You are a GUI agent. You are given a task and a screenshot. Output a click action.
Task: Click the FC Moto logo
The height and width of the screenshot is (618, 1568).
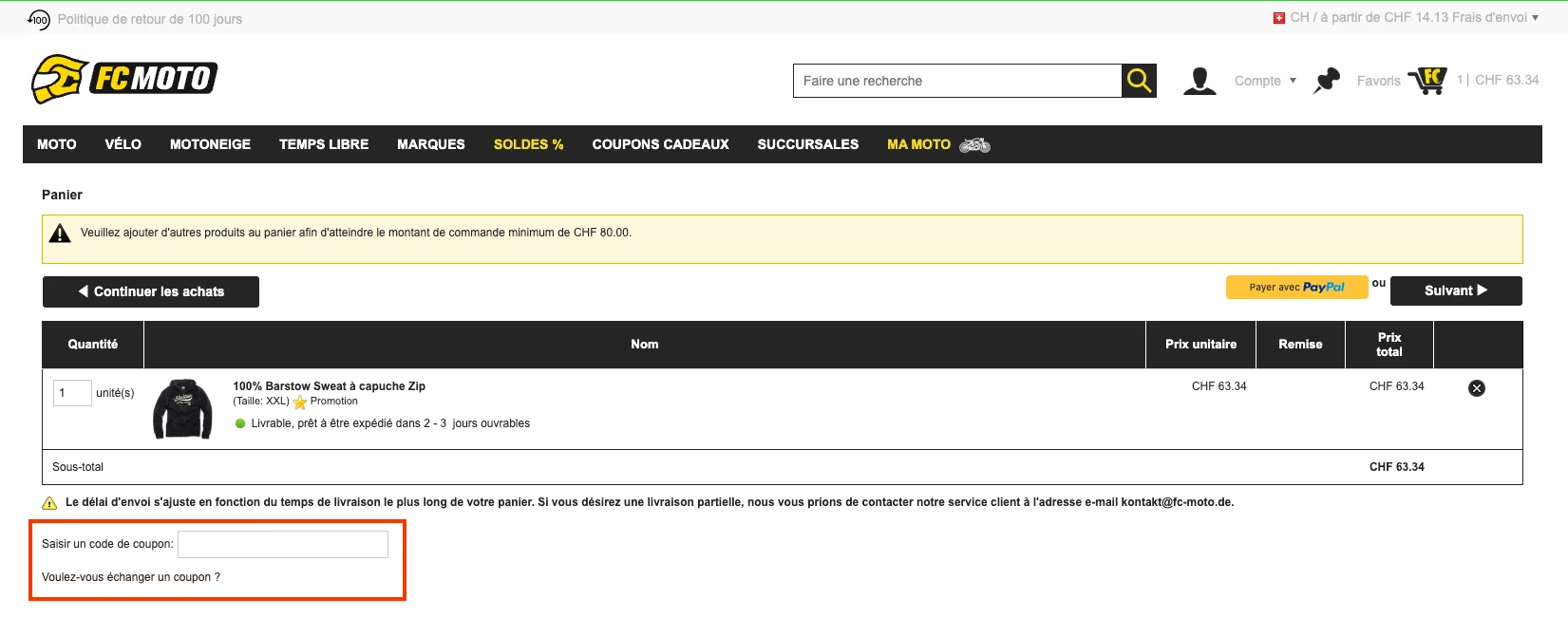tap(124, 79)
